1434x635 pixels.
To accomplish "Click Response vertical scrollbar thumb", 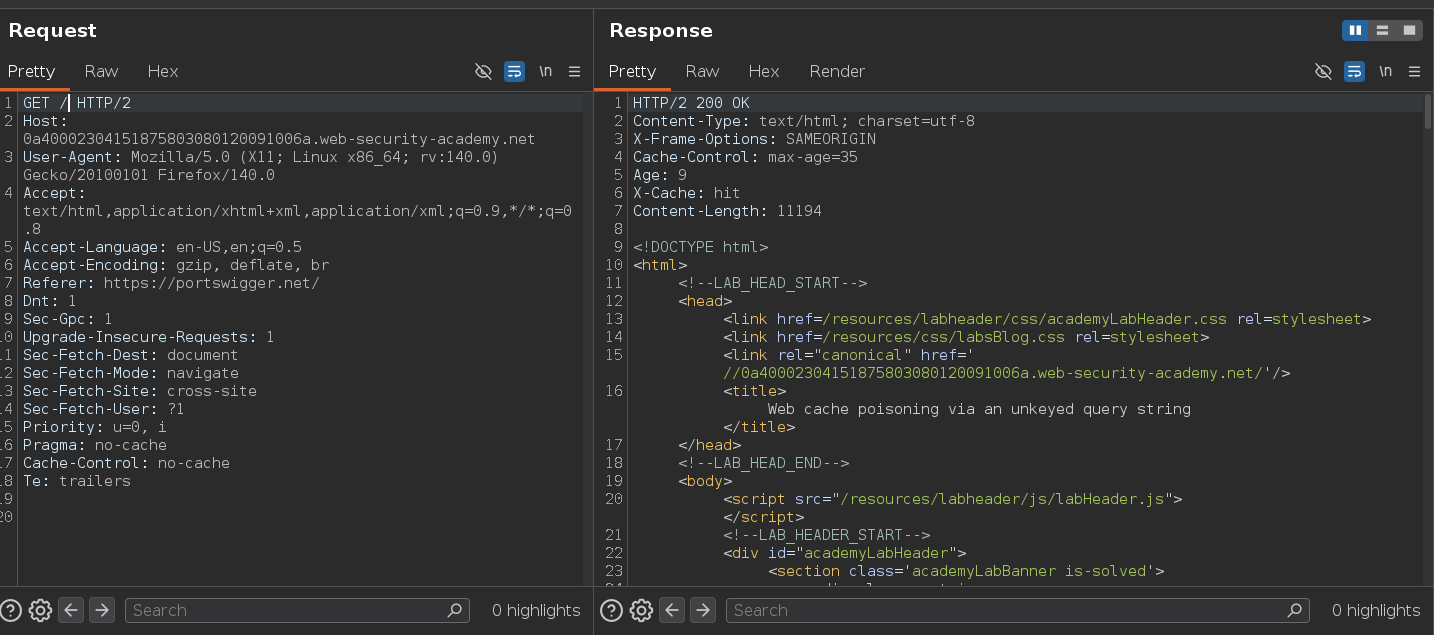I will [x=1427, y=110].
